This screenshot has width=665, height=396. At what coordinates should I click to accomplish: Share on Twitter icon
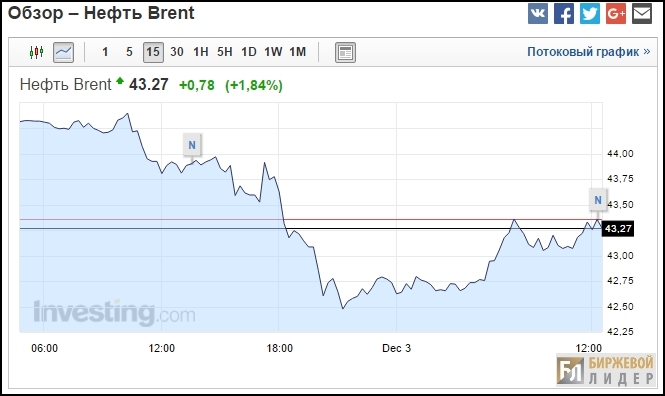[x=590, y=14]
